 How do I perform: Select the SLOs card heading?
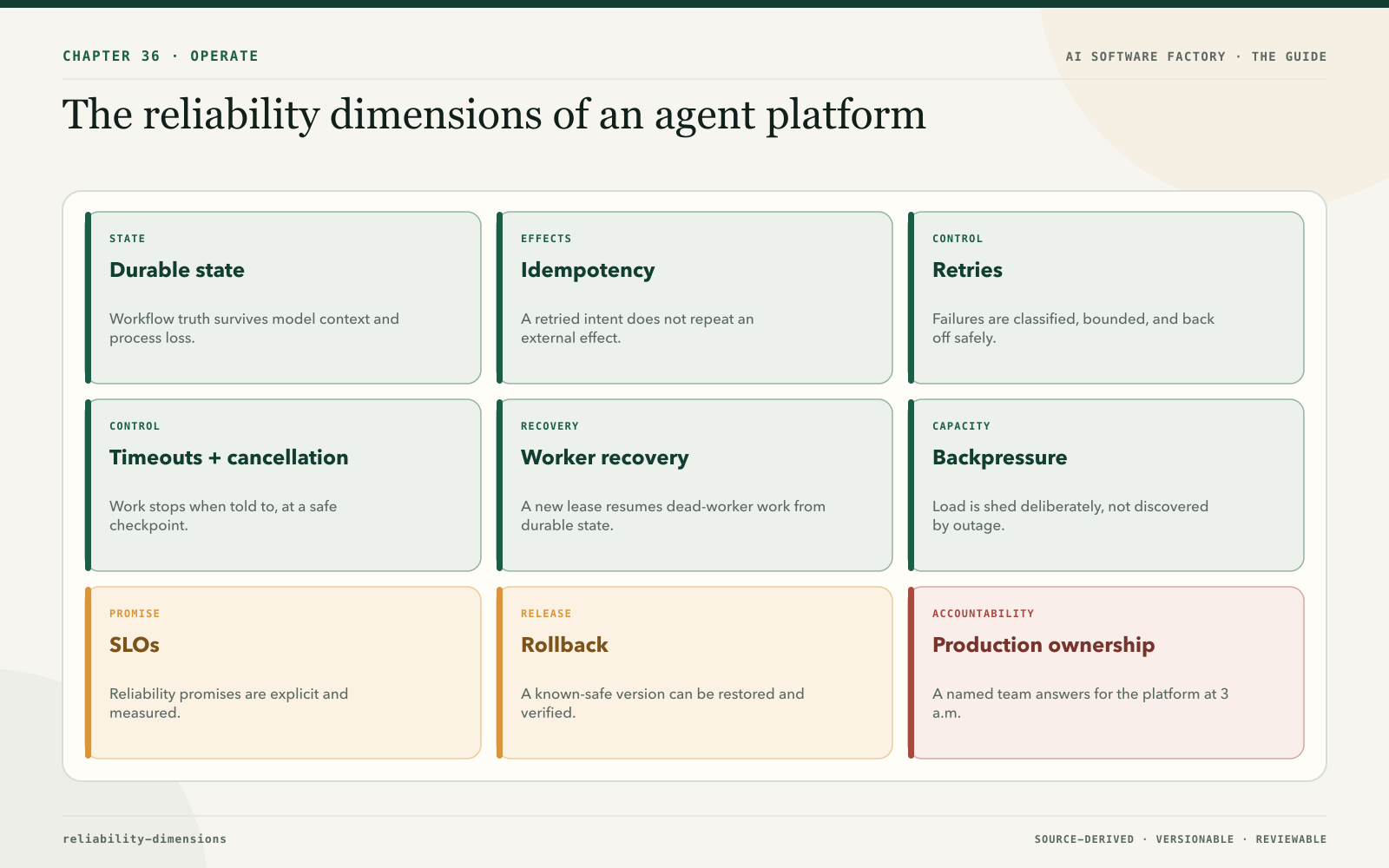pos(135,645)
